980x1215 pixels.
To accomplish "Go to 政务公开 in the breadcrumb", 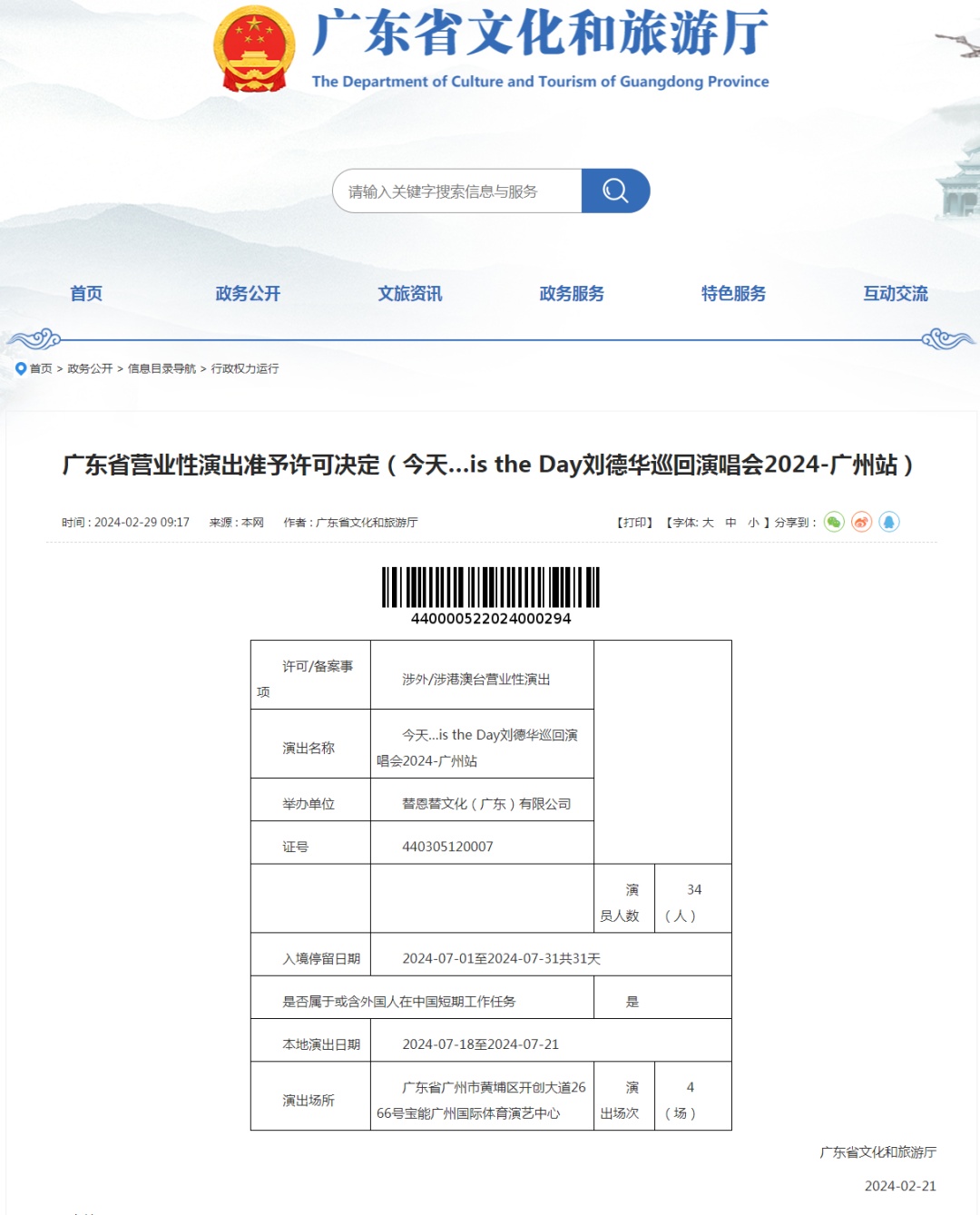I will (x=90, y=368).
